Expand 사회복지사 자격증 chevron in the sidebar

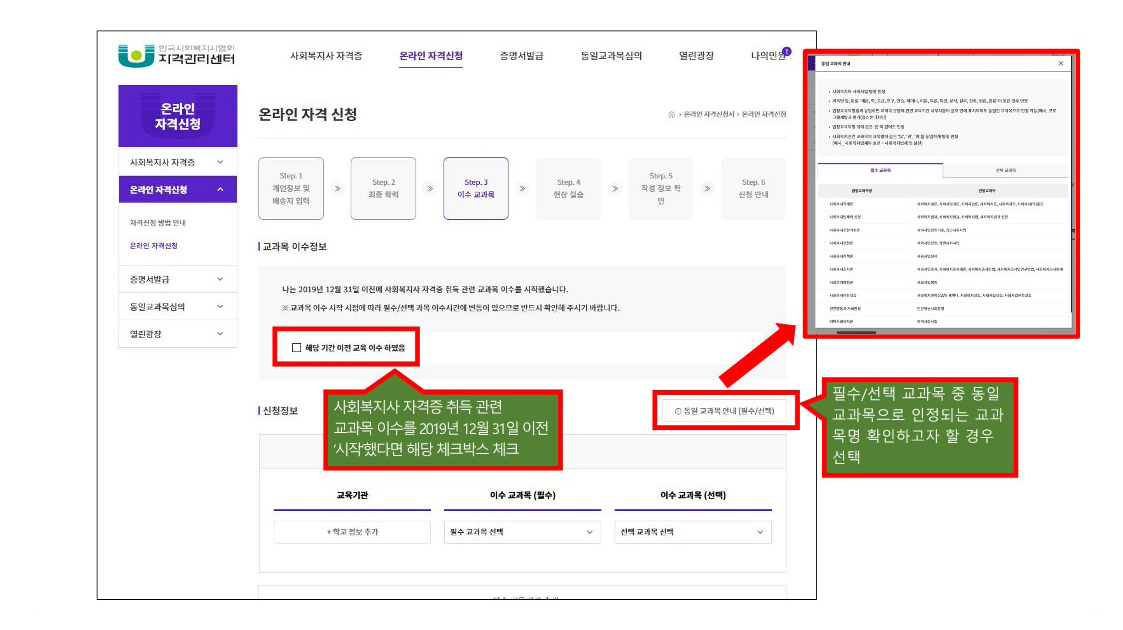pyautogui.click(x=220, y=163)
